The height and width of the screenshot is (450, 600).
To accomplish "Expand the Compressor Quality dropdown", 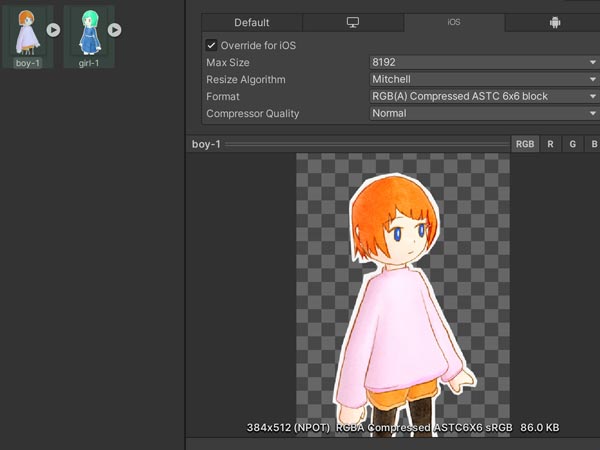I will point(482,114).
